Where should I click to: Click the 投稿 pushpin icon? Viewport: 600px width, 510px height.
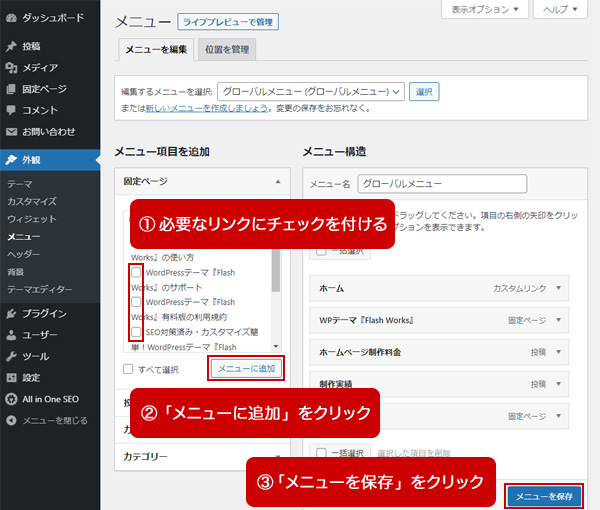pyautogui.click(x=11, y=46)
